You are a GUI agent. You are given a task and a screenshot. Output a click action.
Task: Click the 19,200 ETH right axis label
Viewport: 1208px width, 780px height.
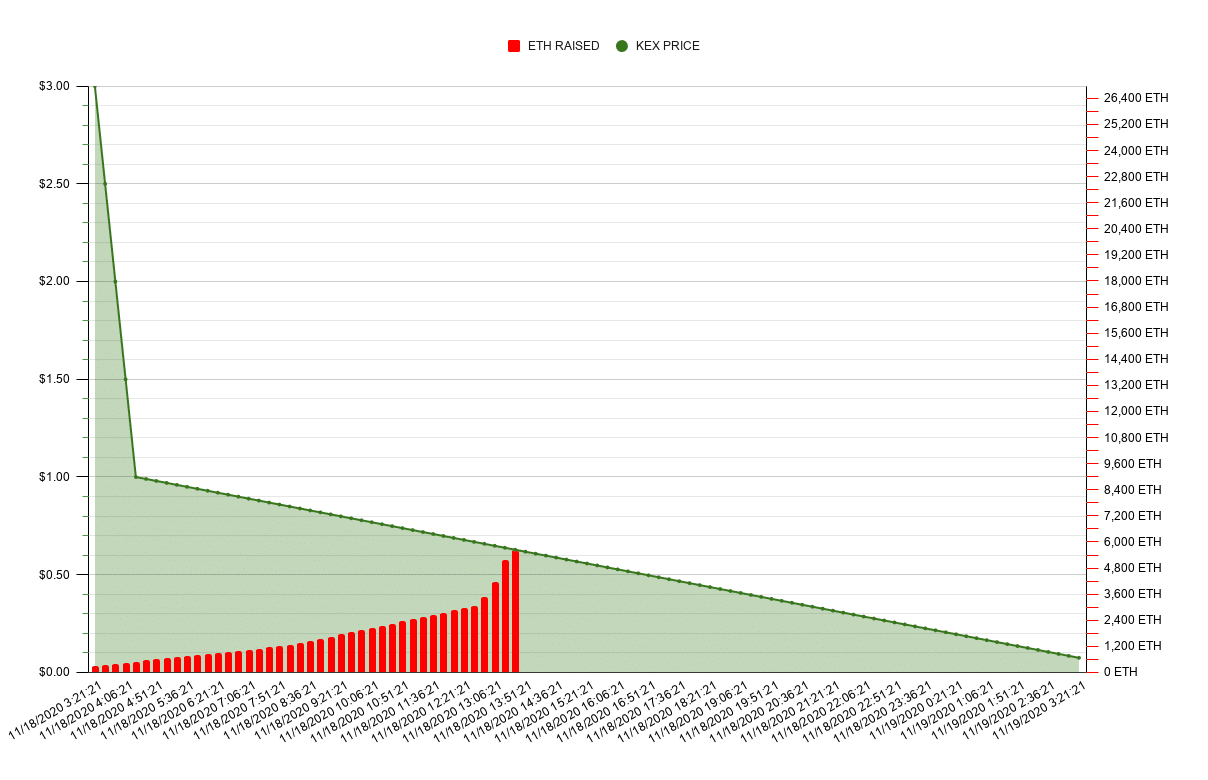pos(1136,255)
